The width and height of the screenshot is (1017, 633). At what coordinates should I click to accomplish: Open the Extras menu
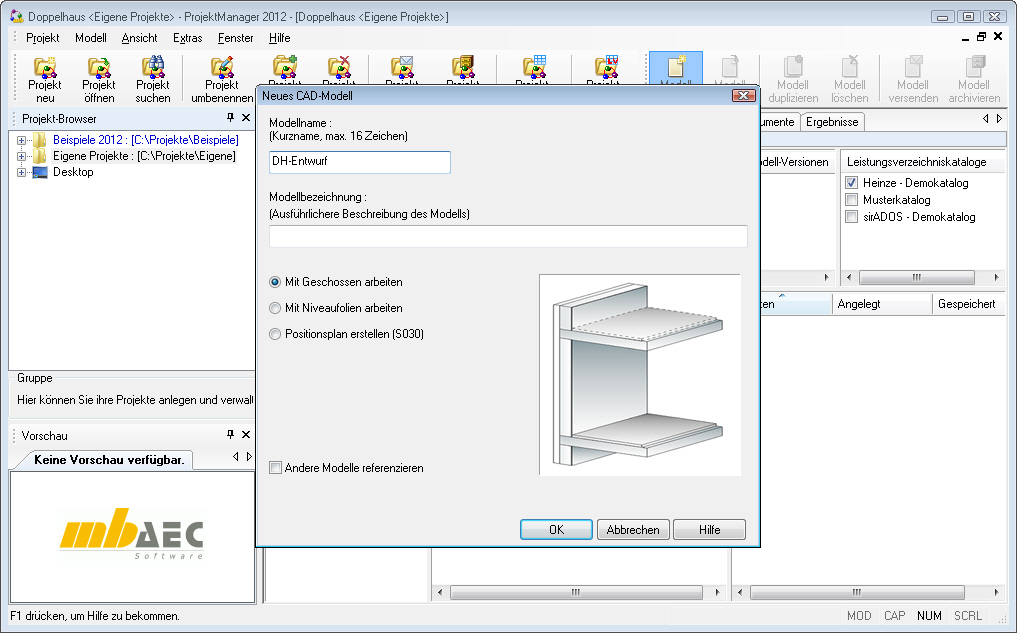187,38
